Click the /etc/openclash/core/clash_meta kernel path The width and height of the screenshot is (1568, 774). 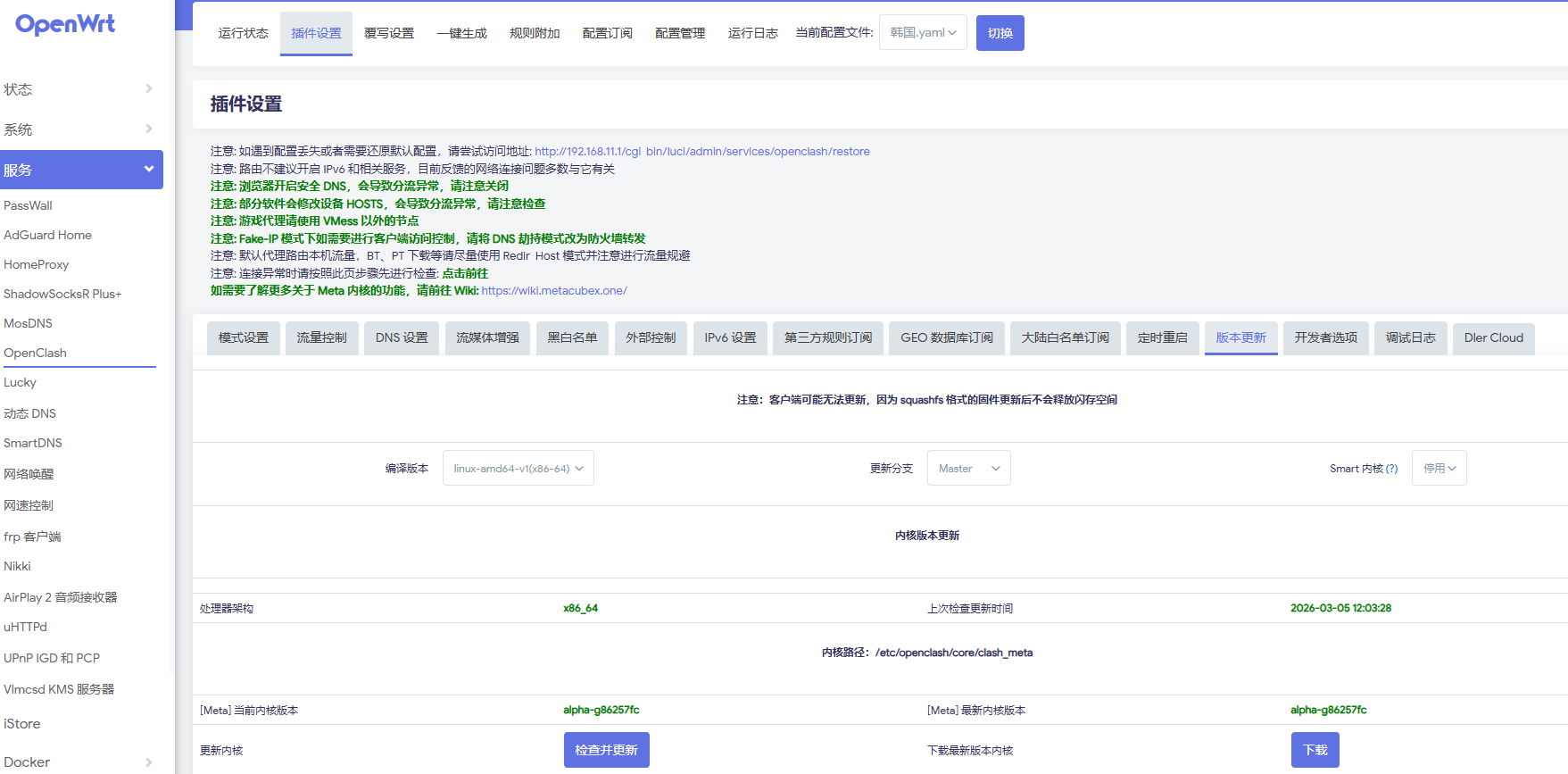[x=954, y=653]
